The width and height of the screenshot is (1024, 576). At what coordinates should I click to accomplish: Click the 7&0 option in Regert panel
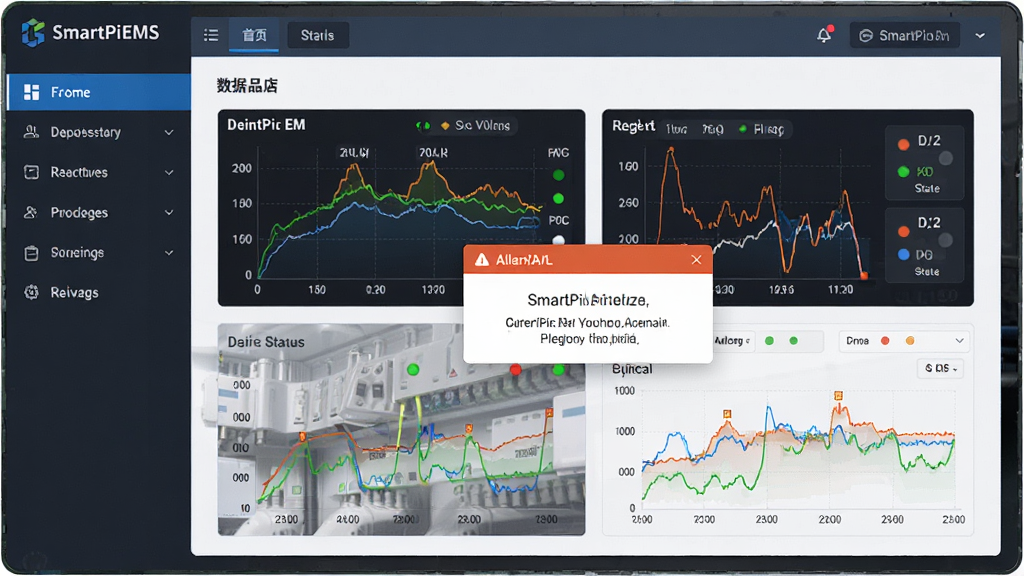click(712, 129)
